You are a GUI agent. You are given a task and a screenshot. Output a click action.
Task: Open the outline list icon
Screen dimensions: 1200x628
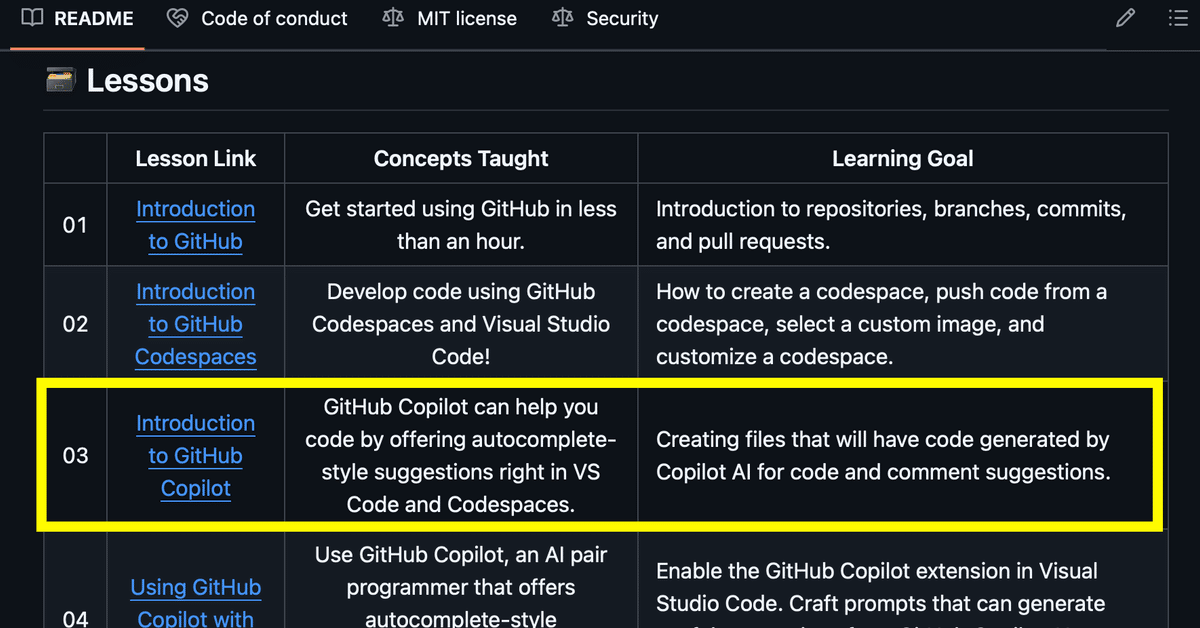coord(1179,18)
